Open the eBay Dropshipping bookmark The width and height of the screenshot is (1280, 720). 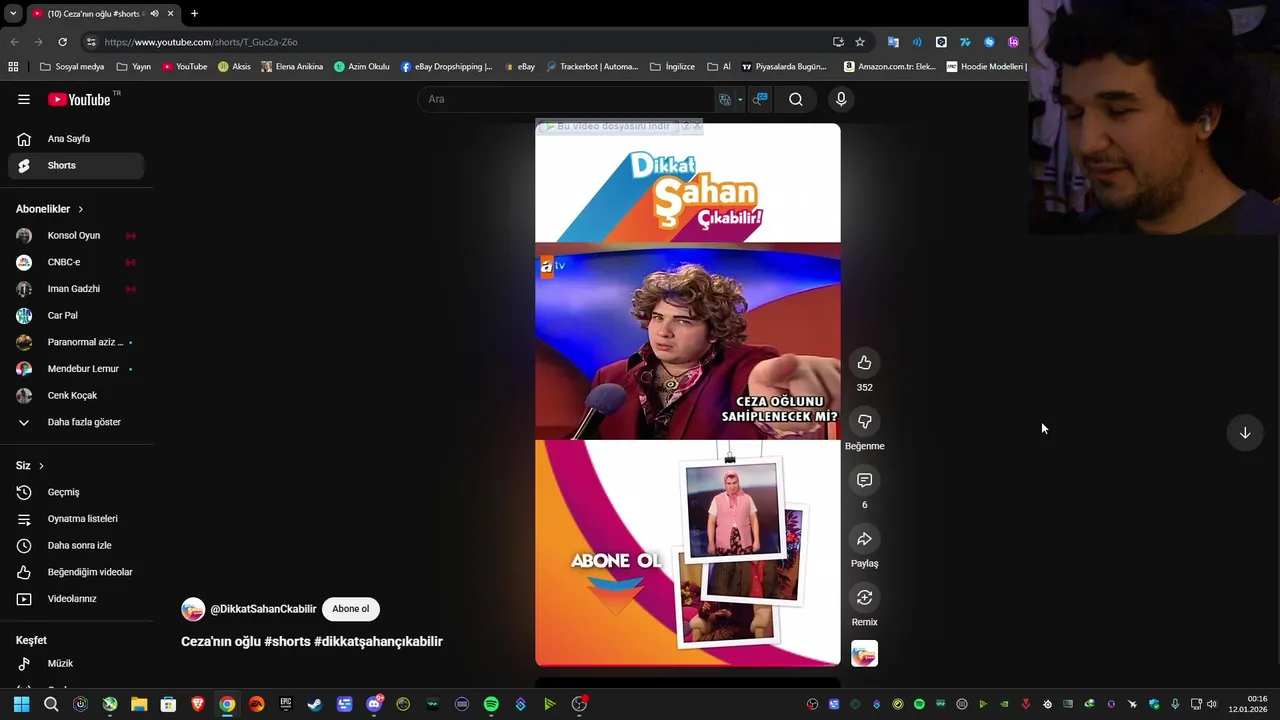tap(447, 67)
